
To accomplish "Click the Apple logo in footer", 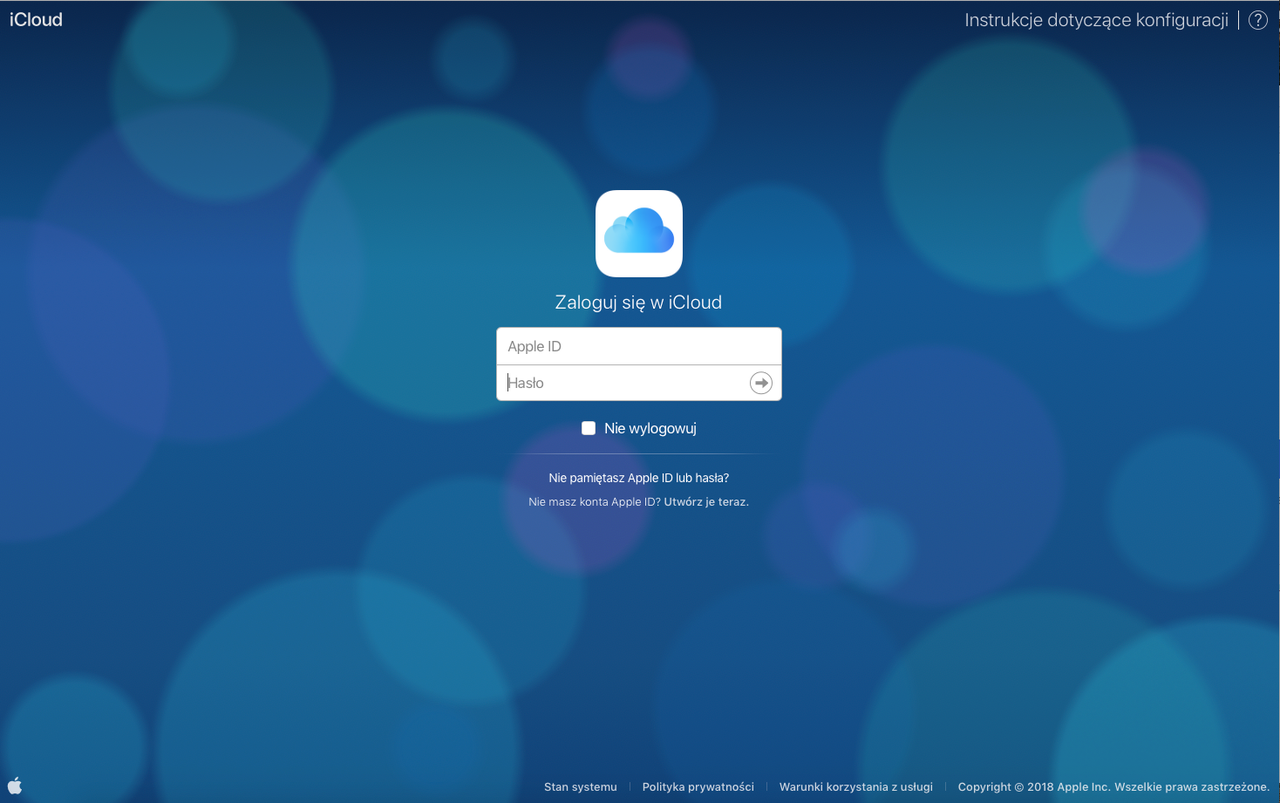I will [x=15, y=785].
